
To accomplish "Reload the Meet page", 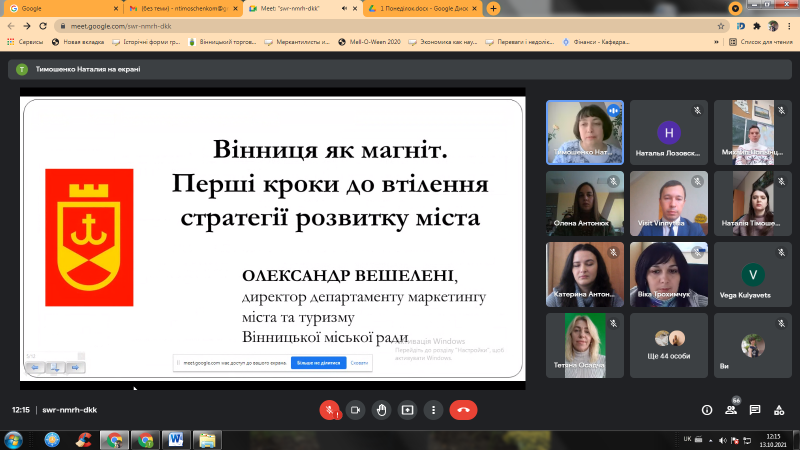I will point(43,26).
